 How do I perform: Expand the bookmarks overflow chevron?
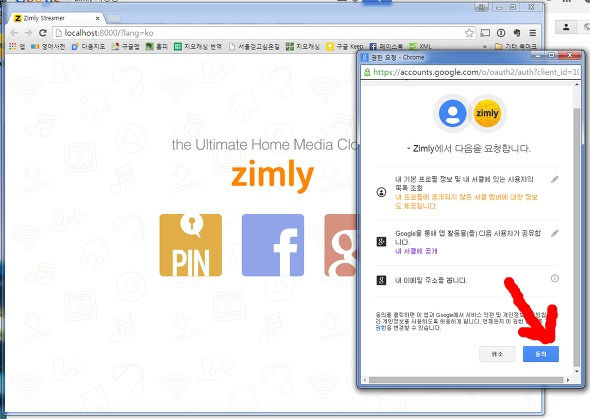coord(485,47)
